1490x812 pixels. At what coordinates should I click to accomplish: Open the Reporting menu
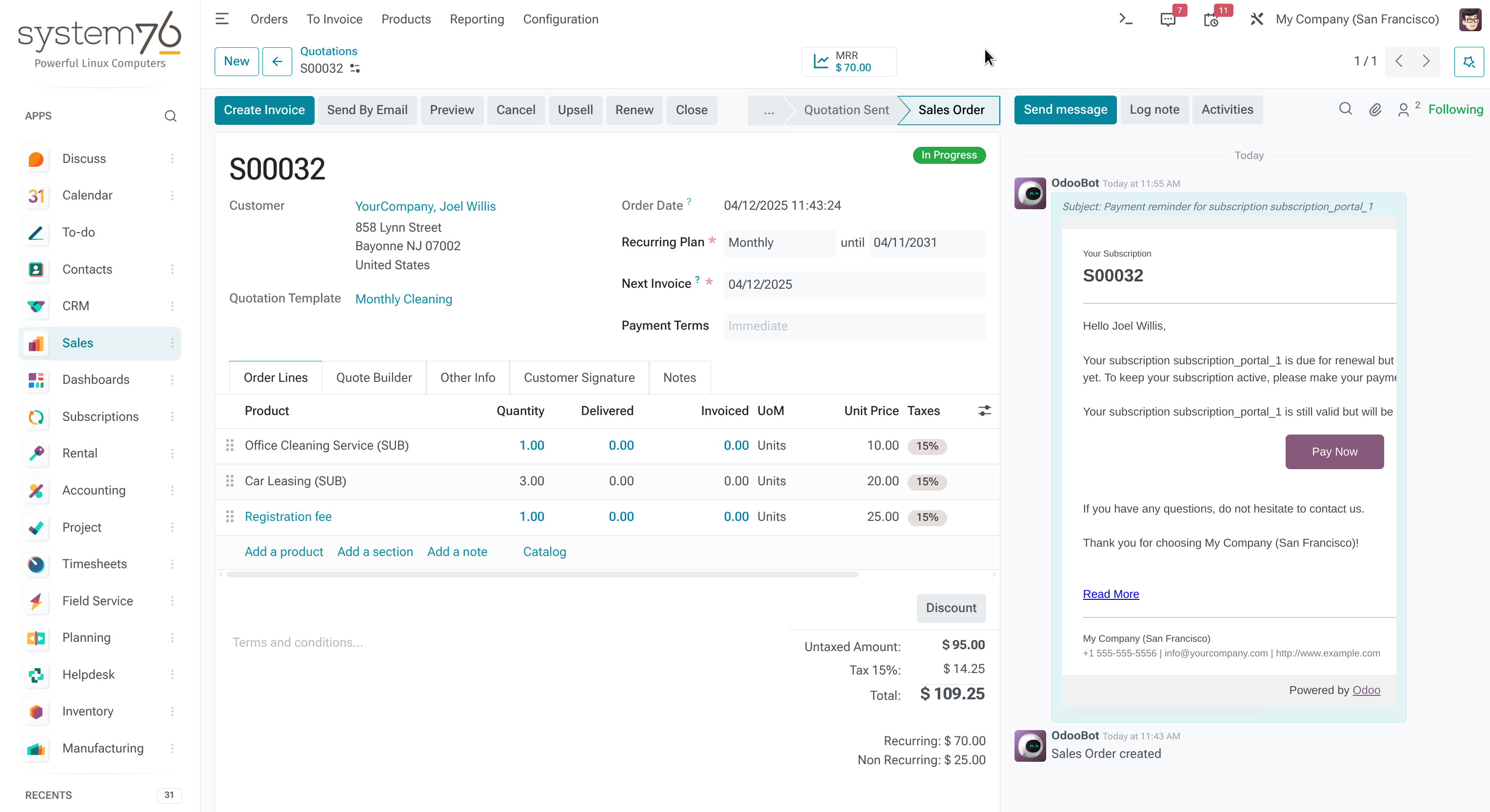click(477, 19)
